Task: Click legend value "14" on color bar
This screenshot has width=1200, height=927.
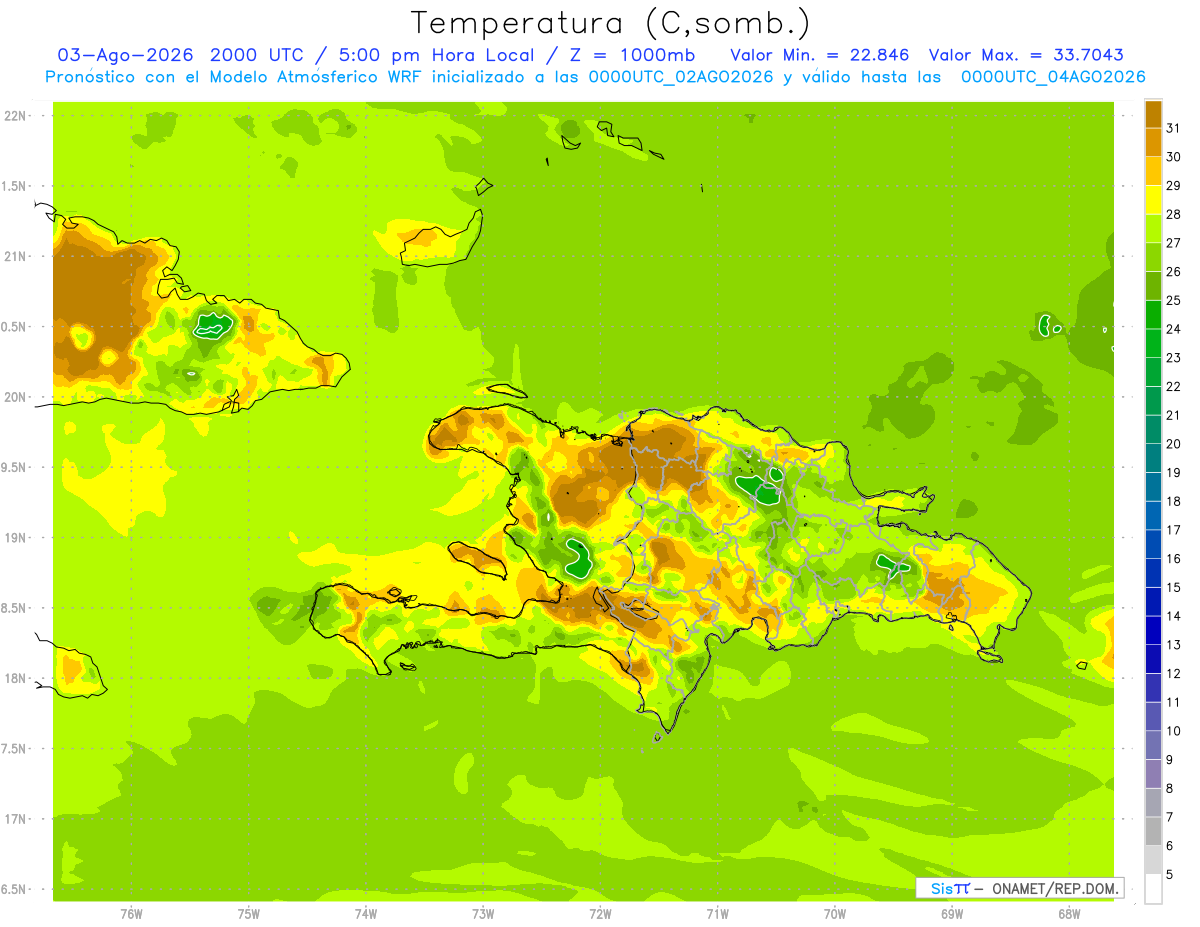Action: (x=1174, y=616)
